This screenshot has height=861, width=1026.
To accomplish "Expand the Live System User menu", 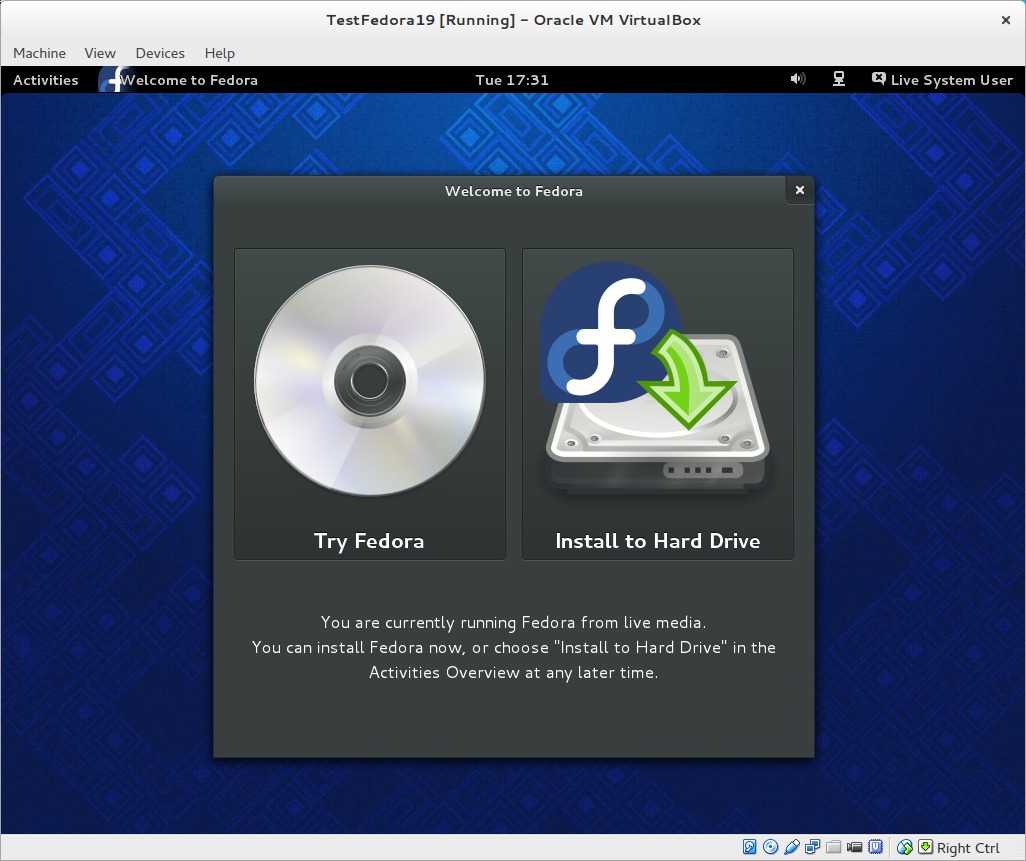I will 942,80.
